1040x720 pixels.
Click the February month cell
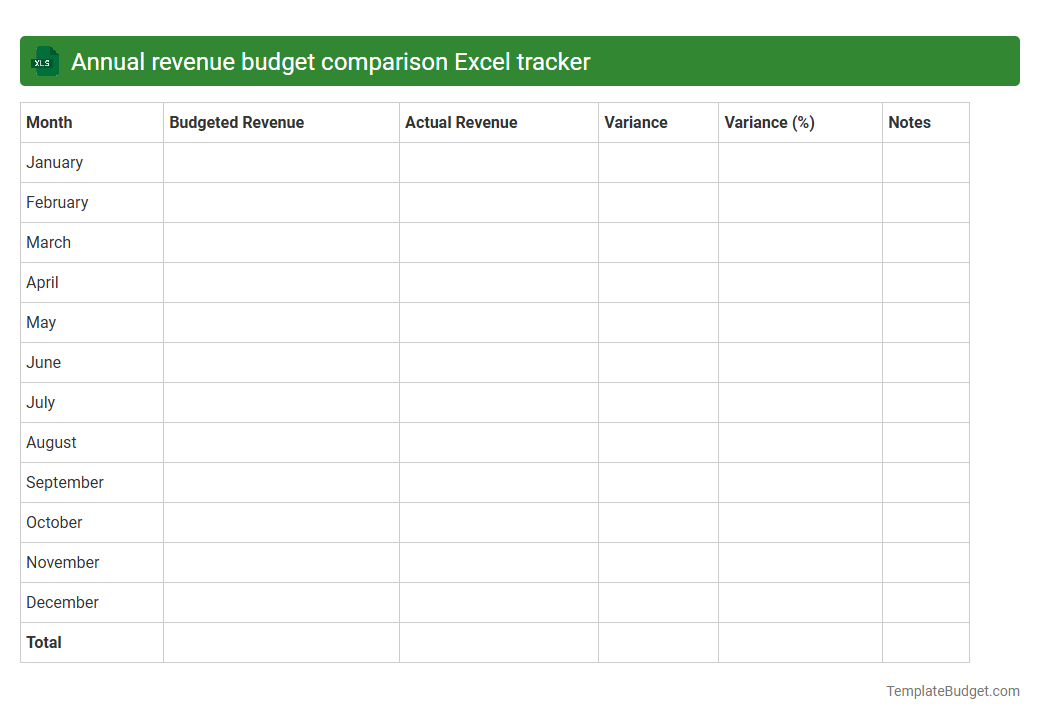pos(57,202)
